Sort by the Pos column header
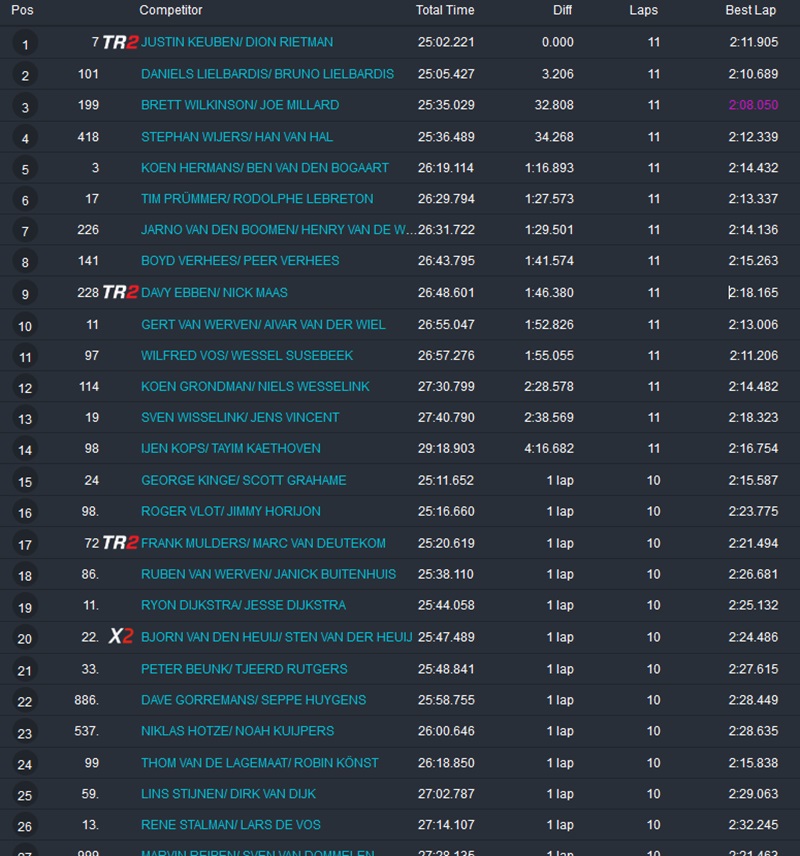The height and width of the screenshot is (856, 800). (22, 10)
